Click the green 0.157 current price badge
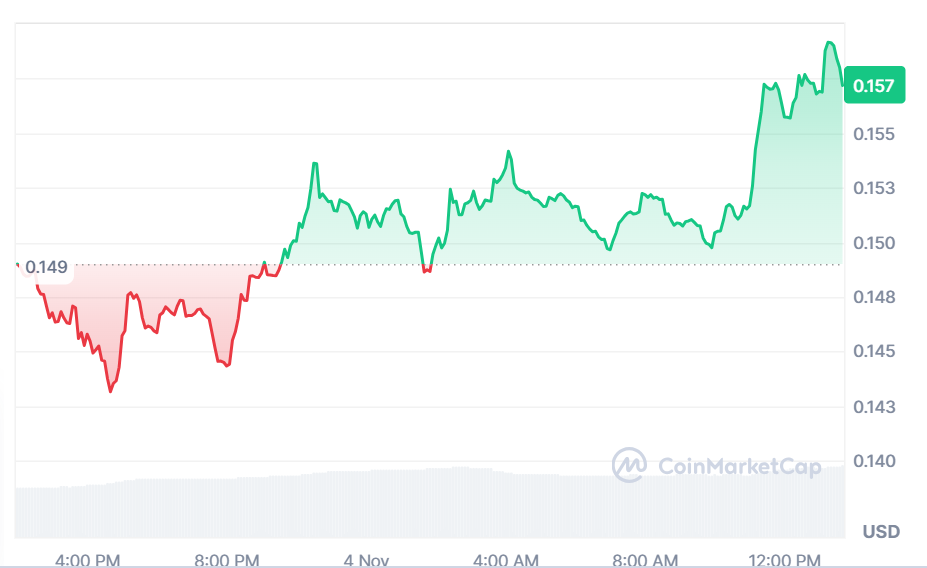Image resolution: width=927 pixels, height=568 pixels. click(874, 86)
